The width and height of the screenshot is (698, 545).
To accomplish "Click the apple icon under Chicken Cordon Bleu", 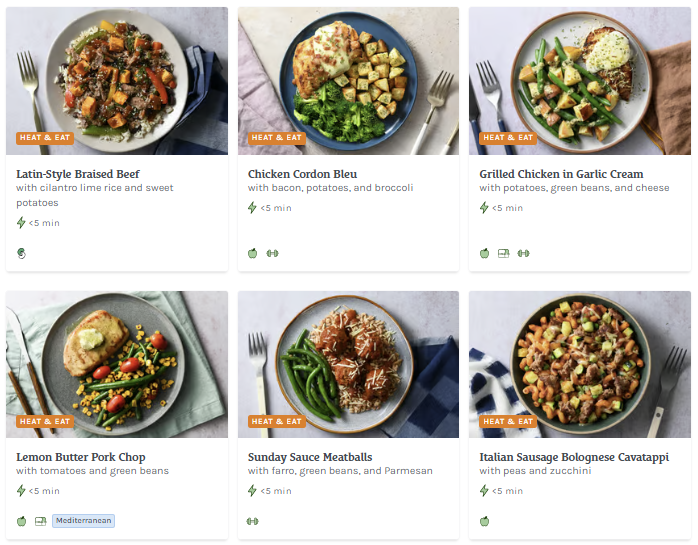I will pyautogui.click(x=253, y=253).
